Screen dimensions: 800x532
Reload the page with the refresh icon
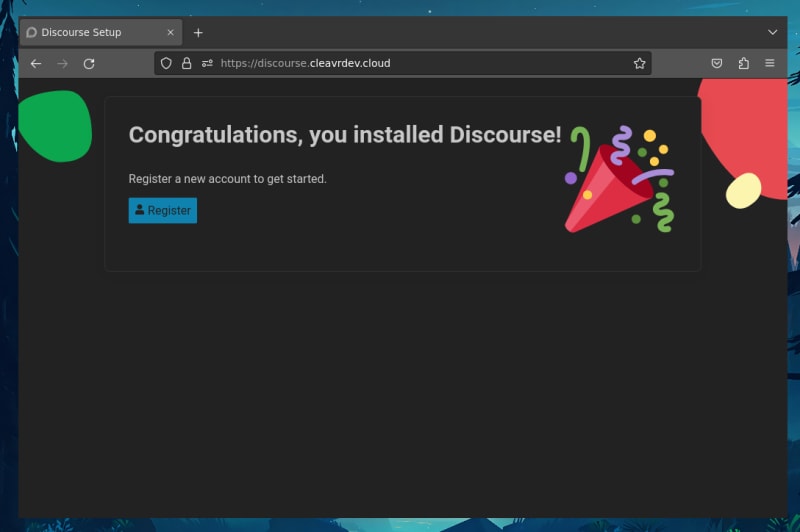tap(89, 64)
